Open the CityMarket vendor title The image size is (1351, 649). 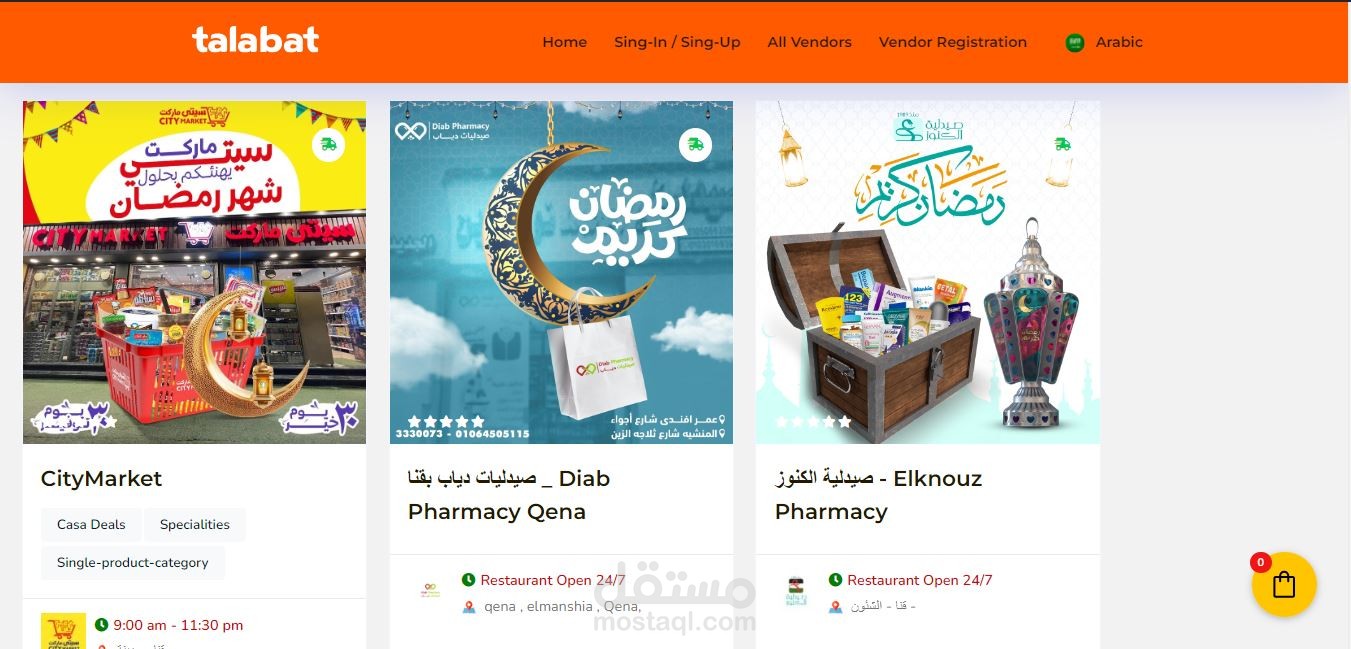101,479
